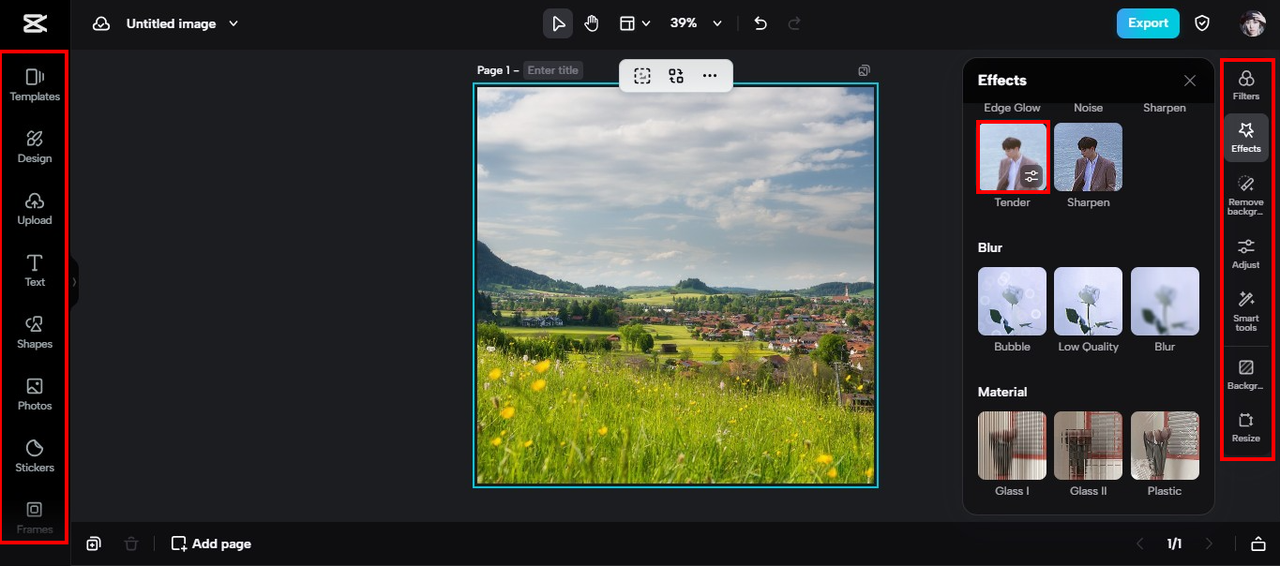The image size is (1280, 566).
Task: Open the Templates panel
Action: [x=35, y=85]
